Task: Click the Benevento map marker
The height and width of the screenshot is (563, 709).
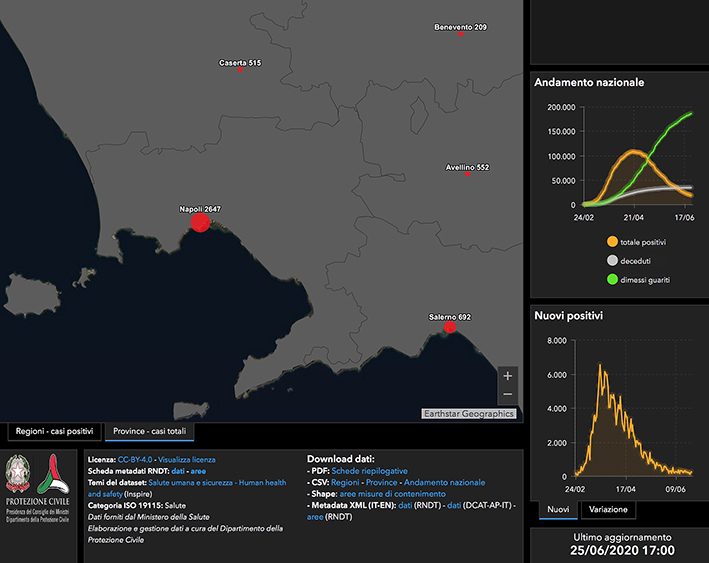Action: pos(460,34)
